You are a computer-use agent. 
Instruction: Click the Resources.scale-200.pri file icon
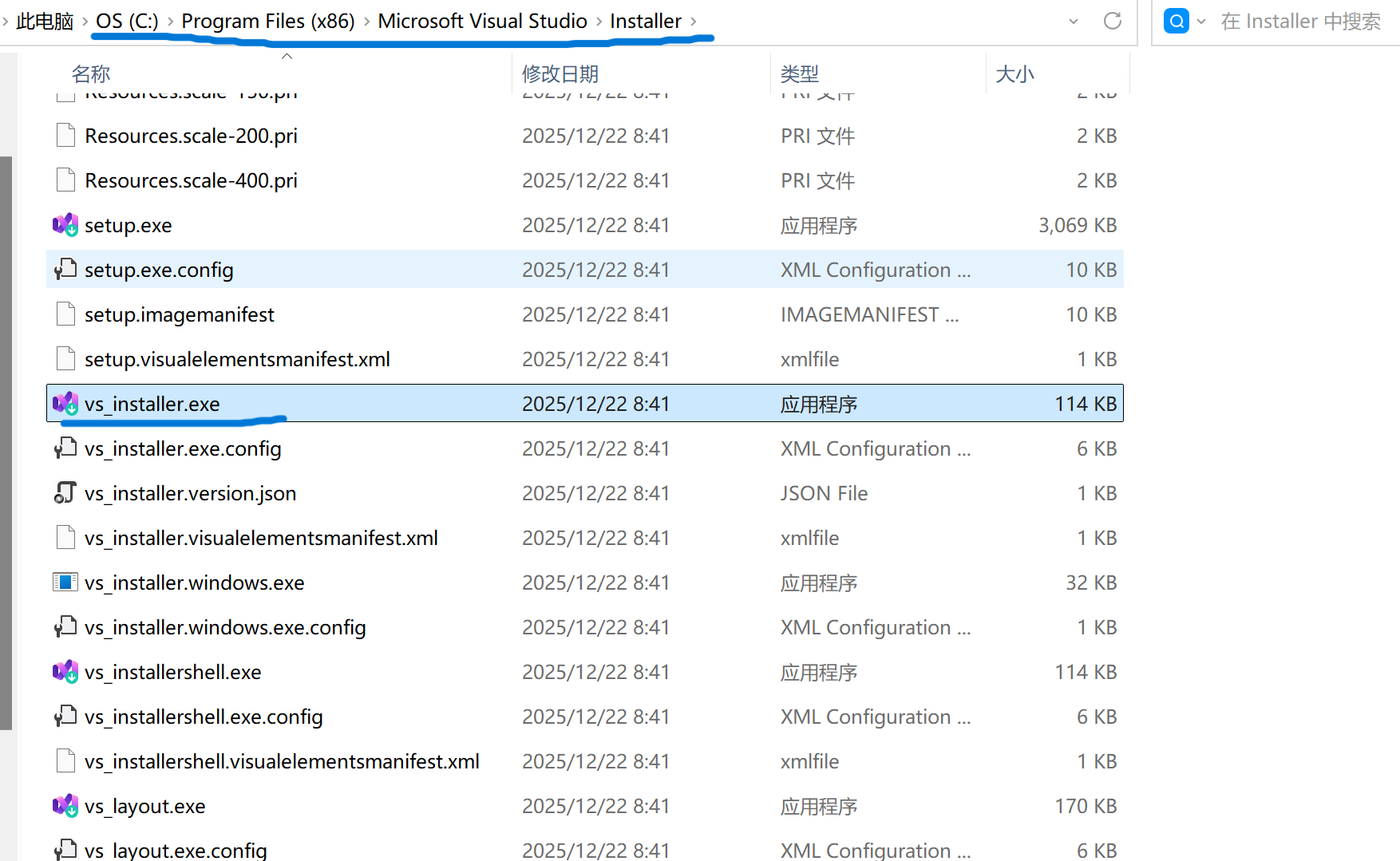click(x=65, y=136)
